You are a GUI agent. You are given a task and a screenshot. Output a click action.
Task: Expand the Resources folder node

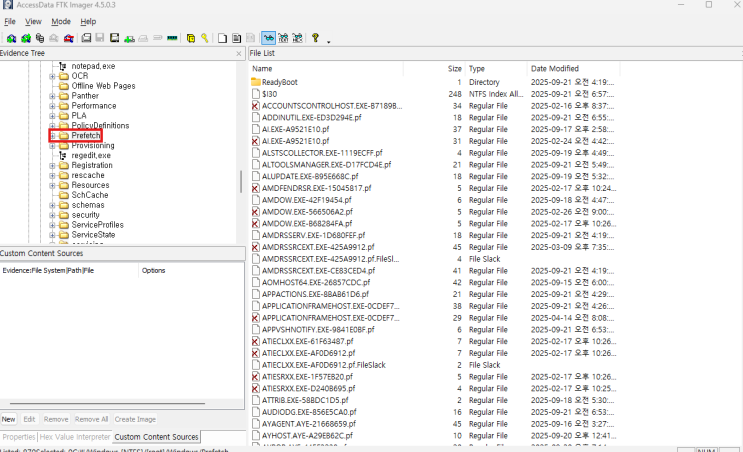(52, 186)
